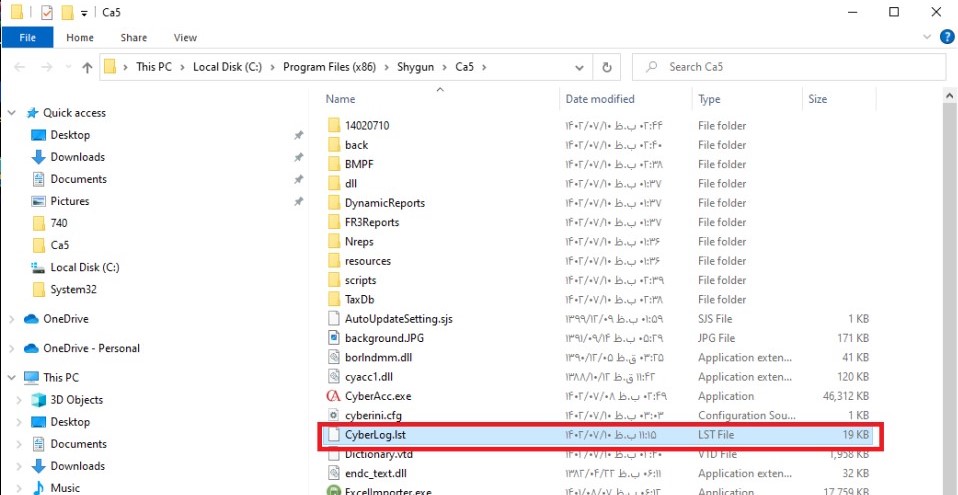
Task: Click the TaxDb folder icon
Action: [335, 299]
